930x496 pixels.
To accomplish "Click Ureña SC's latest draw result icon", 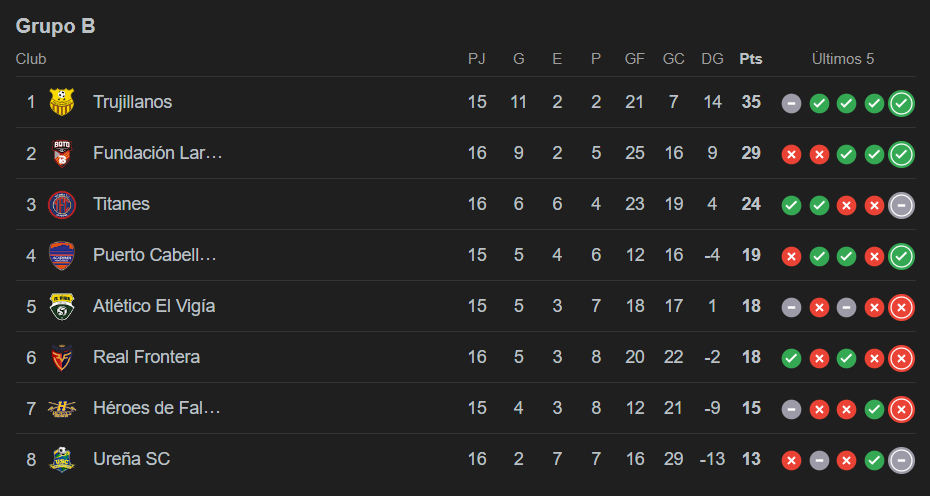I will [901, 459].
